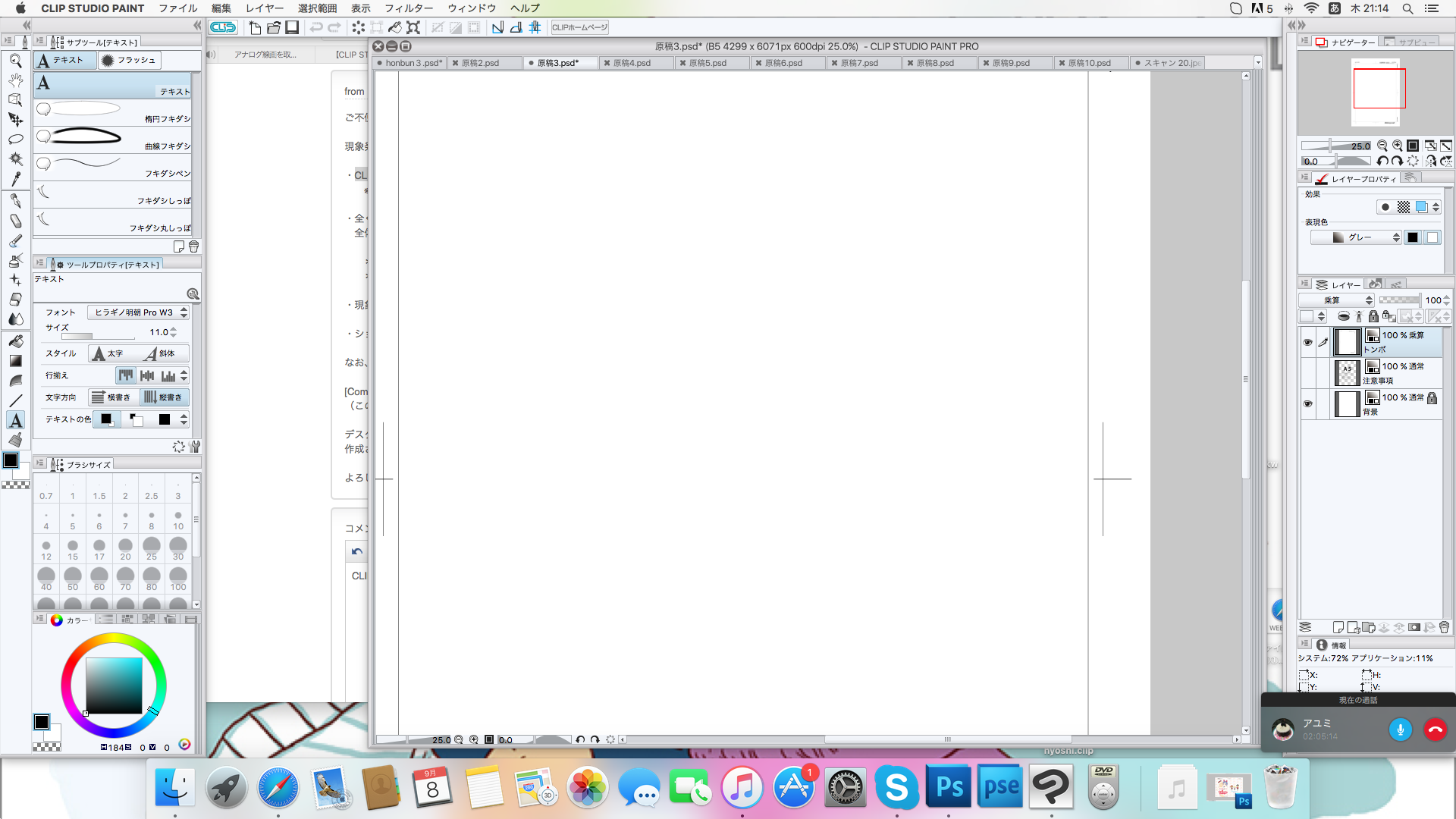
Task: Open the フィルター menu
Action: coord(408,8)
